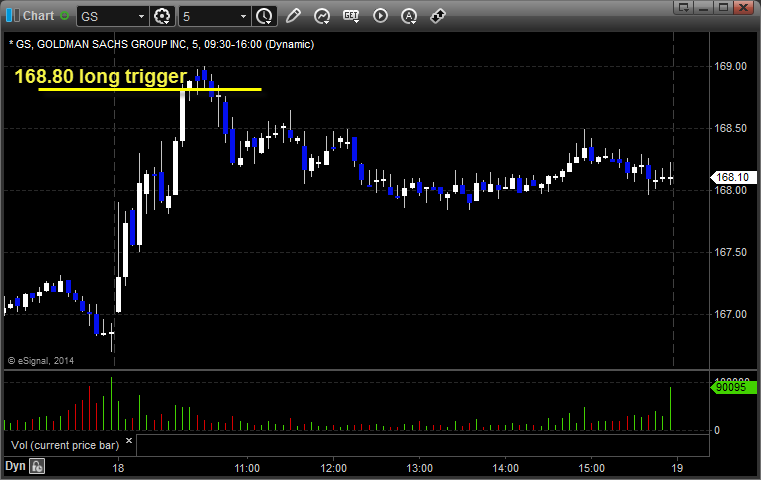Click the 12:00 time axis label
Image resolution: width=761 pixels, height=480 pixels.
[333, 468]
